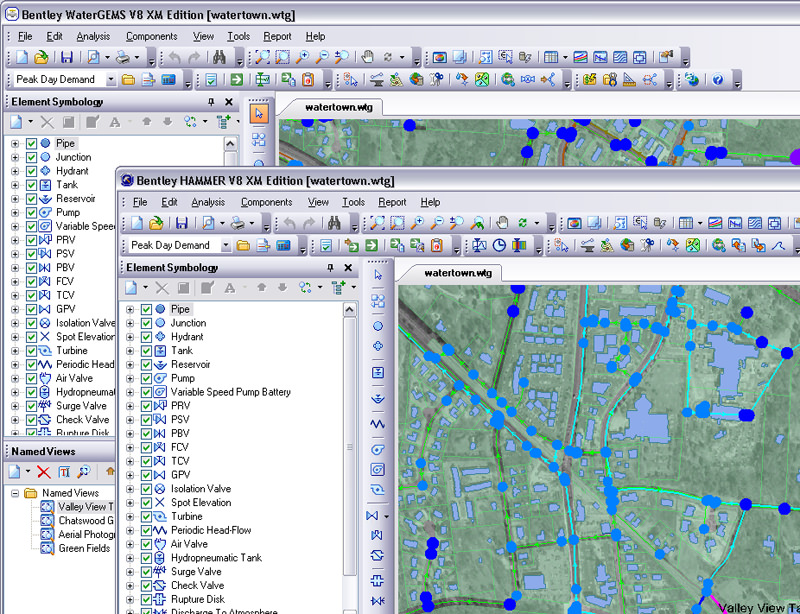Toggle Tank checkbox in WaterGEMS Element Symbology
The image size is (800, 614).
point(32,185)
